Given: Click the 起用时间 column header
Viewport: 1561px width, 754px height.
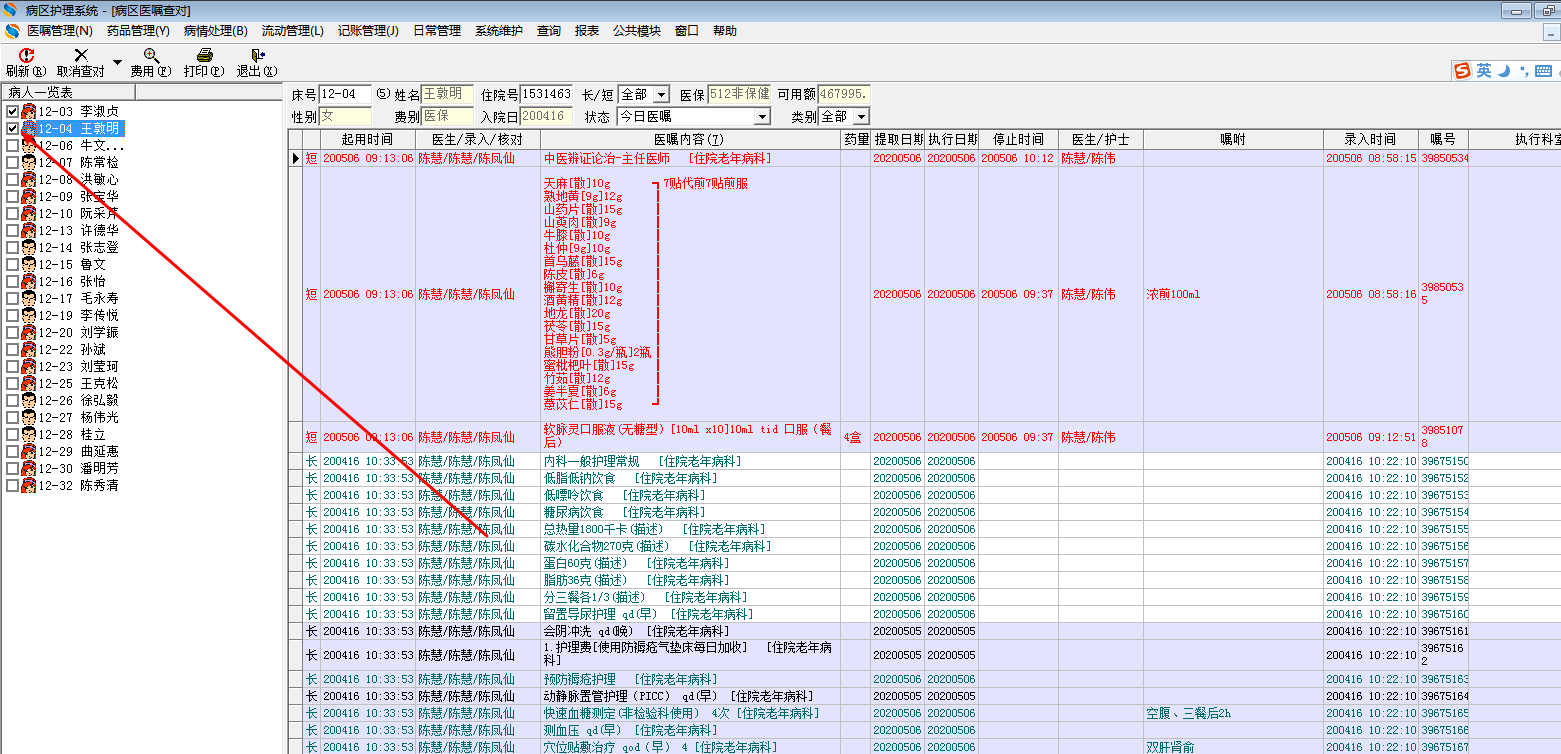Looking at the screenshot, I should pos(367,140).
